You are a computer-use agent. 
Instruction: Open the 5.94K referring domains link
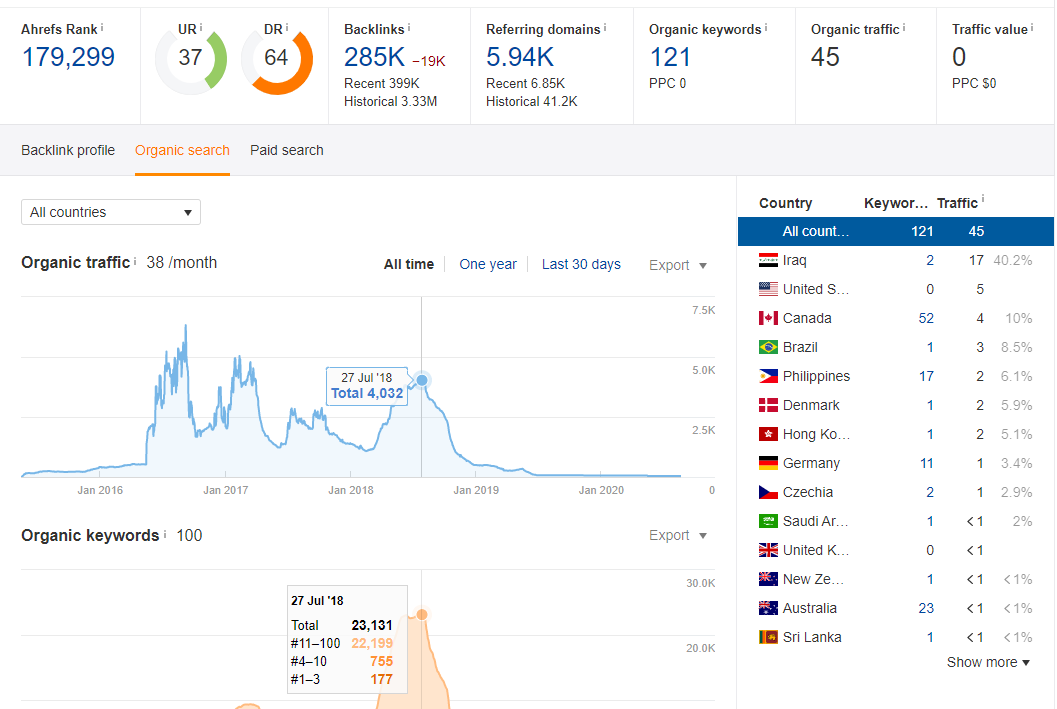click(520, 57)
